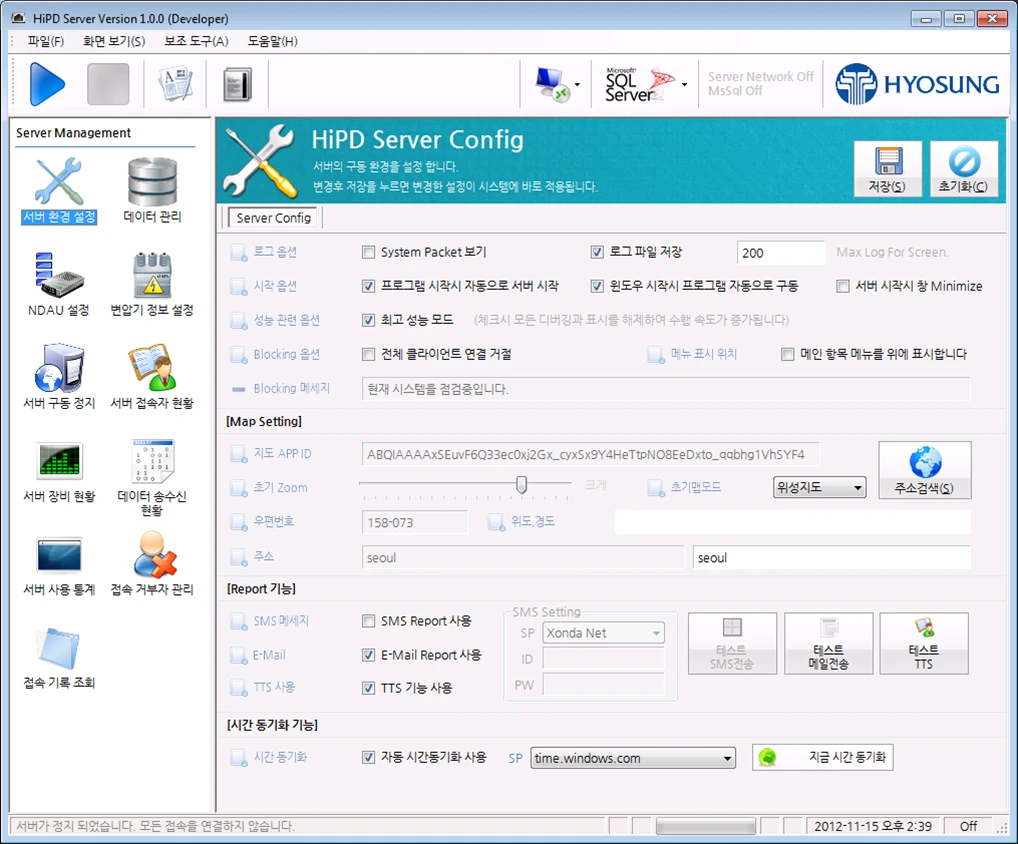Open the 위성지도 map mode dropdown
This screenshot has height=844, width=1018.
coord(820,487)
